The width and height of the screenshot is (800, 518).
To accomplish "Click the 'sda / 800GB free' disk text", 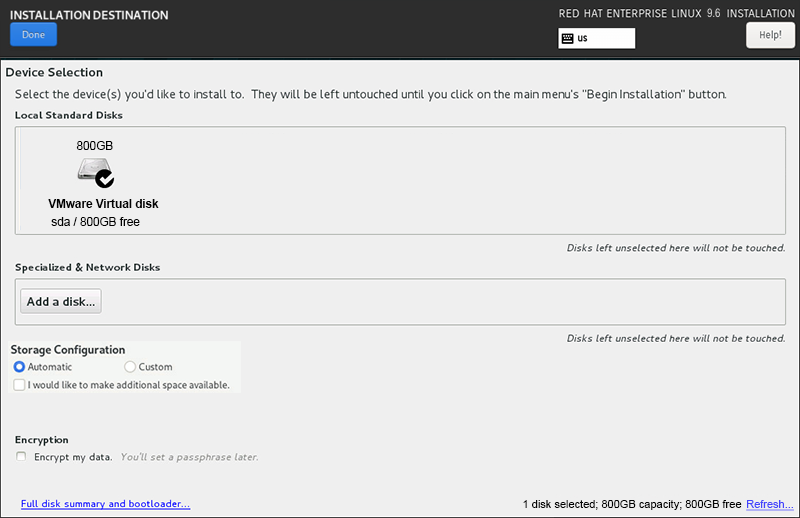I will pos(96,222).
